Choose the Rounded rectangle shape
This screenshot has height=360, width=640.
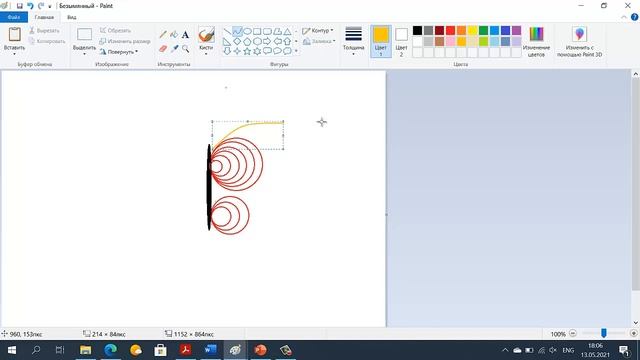[267, 31]
